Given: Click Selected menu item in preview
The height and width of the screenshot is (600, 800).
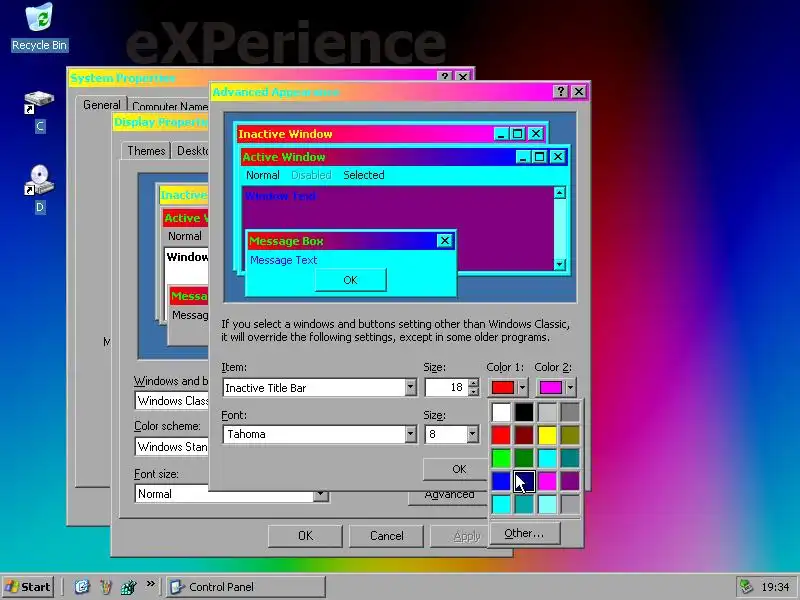Looking at the screenshot, I should [x=364, y=175].
